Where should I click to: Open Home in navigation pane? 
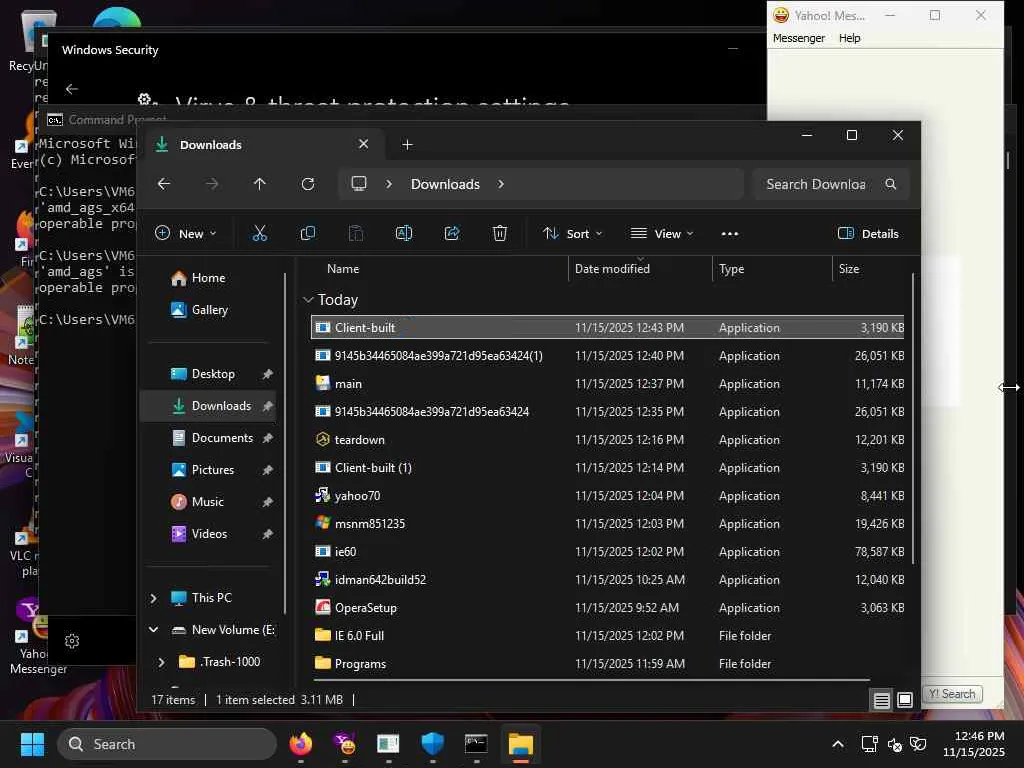pos(208,278)
